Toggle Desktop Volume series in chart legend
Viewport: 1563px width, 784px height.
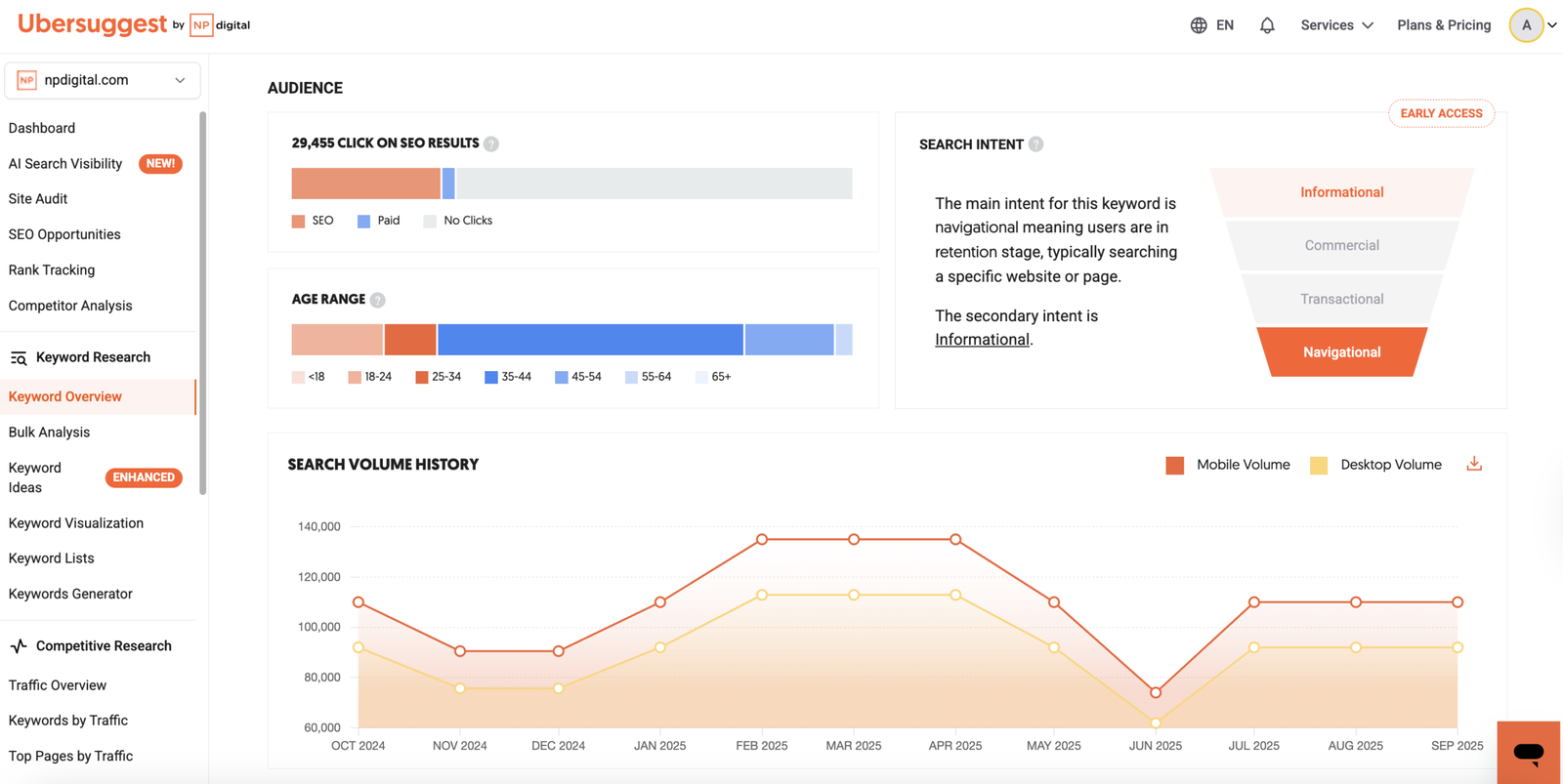(x=1376, y=465)
